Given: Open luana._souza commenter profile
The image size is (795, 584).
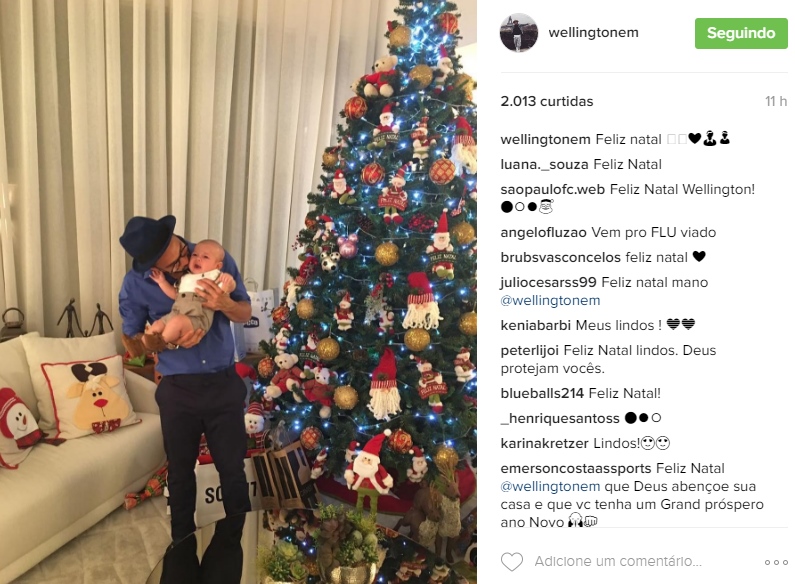Looking at the screenshot, I should click(544, 165).
